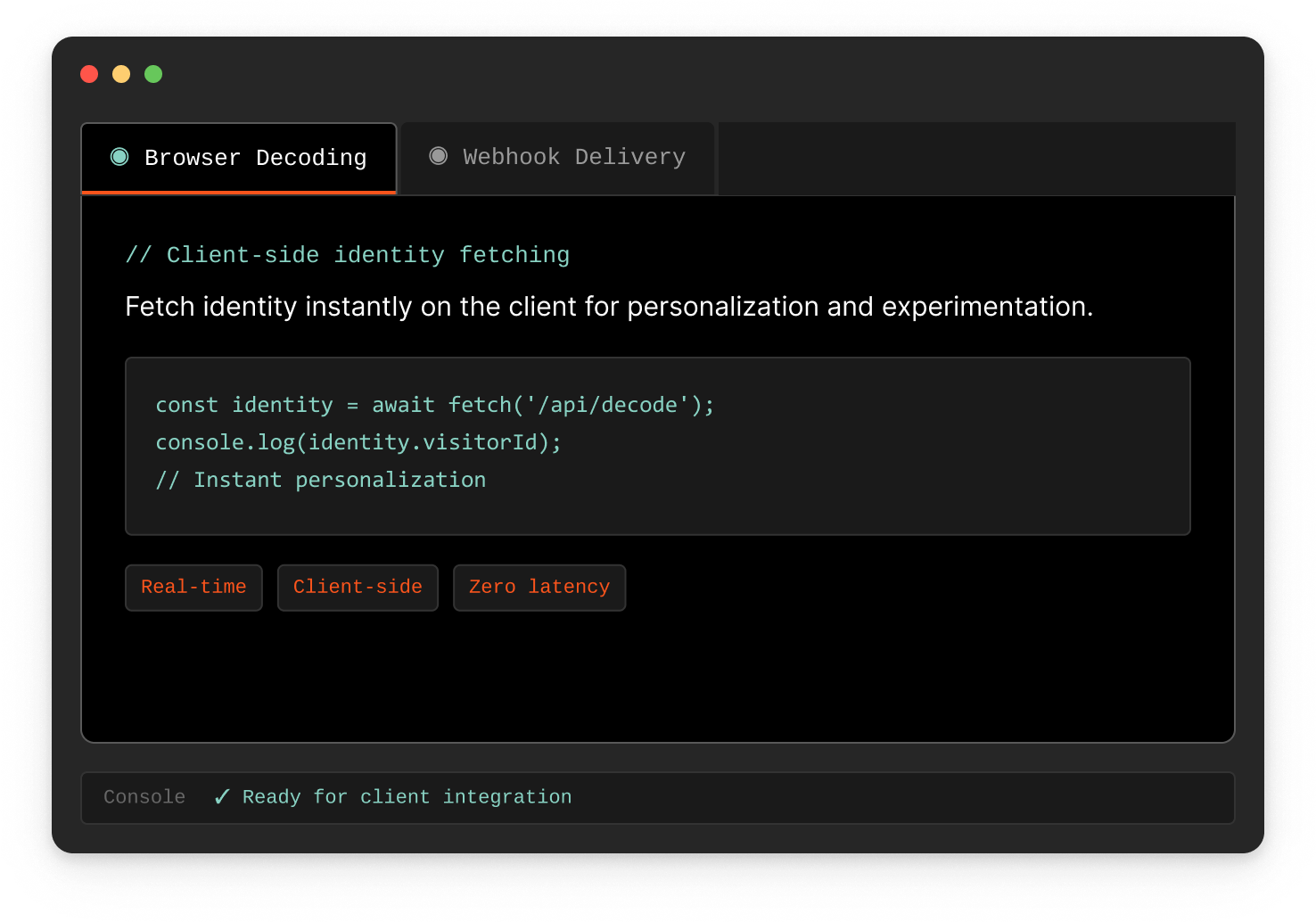Screen dimensions: 1316x922
Task: Click the console.log(identity.visitorId) code line
Action: point(358,443)
